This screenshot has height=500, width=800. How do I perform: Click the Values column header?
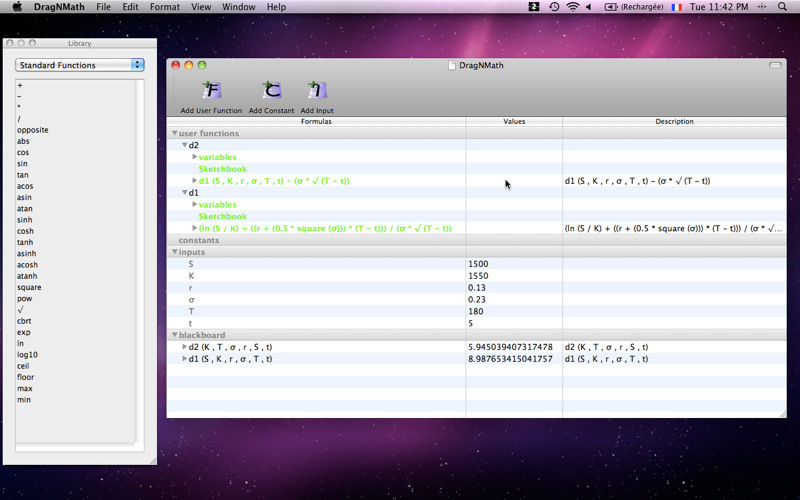pyautogui.click(x=514, y=121)
